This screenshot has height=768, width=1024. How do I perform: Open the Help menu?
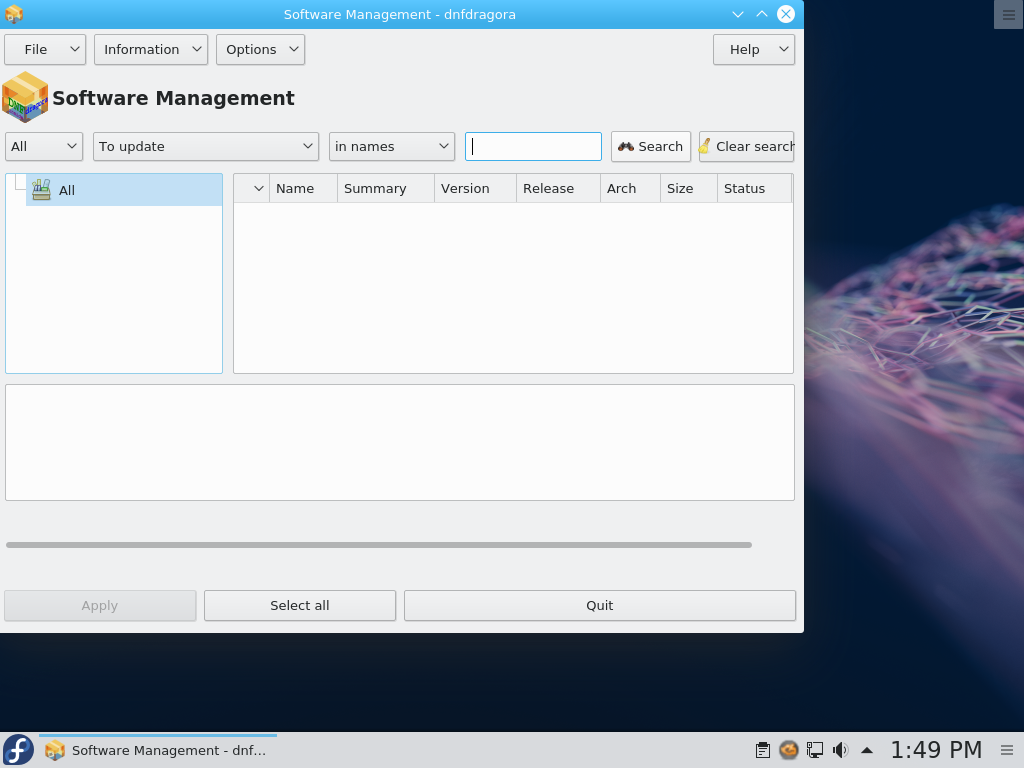point(754,50)
